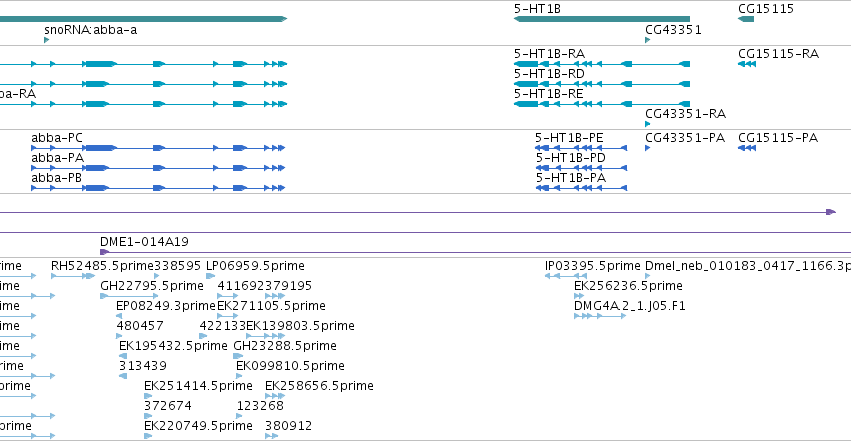Select the abba-PB protein track glyph

point(158,188)
